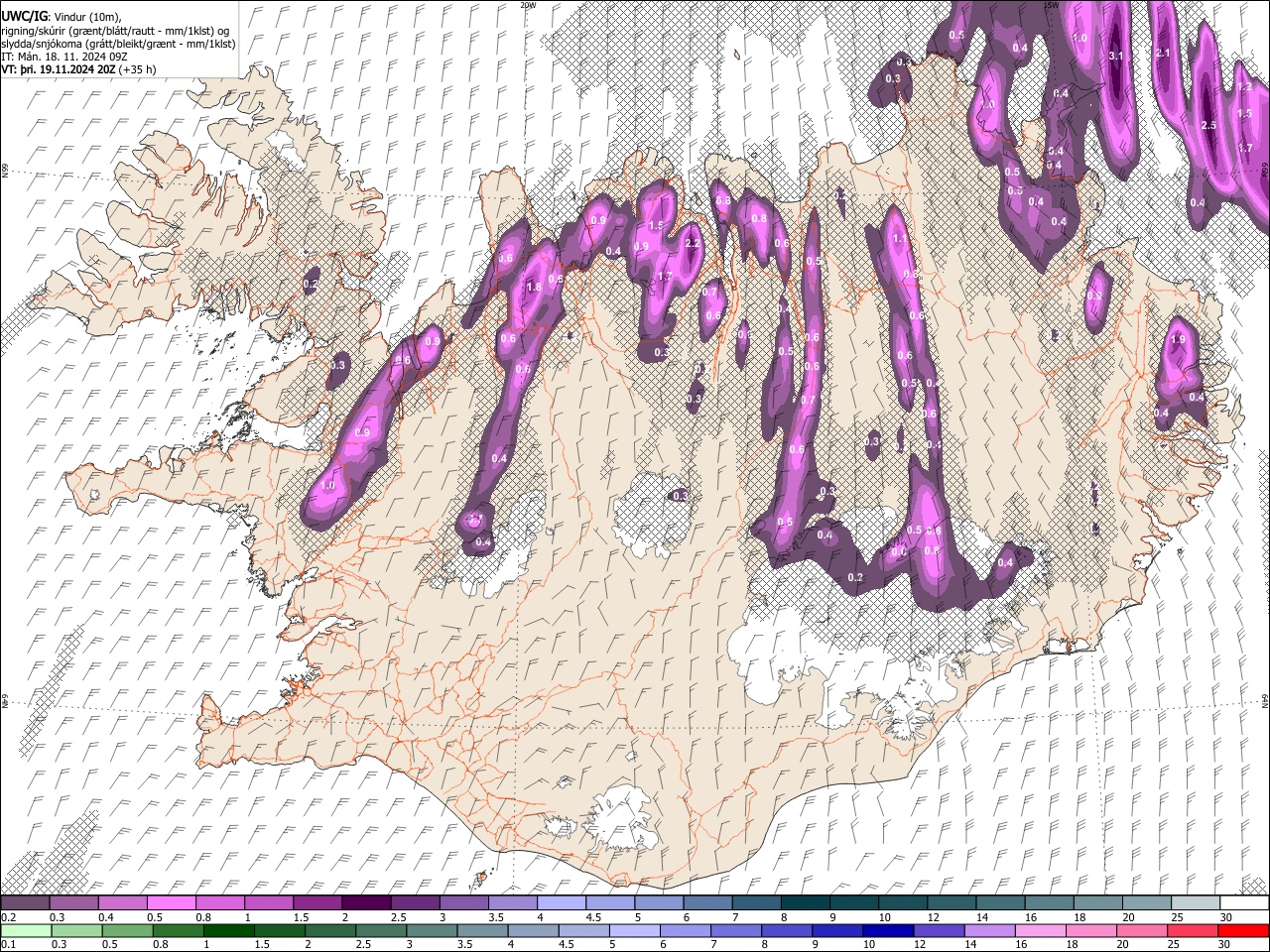The width and height of the screenshot is (1270, 952).
Task: Click the 'IT: Mán. 18. 11. 2024 09Z' line
Action: (x=64, y=57)
